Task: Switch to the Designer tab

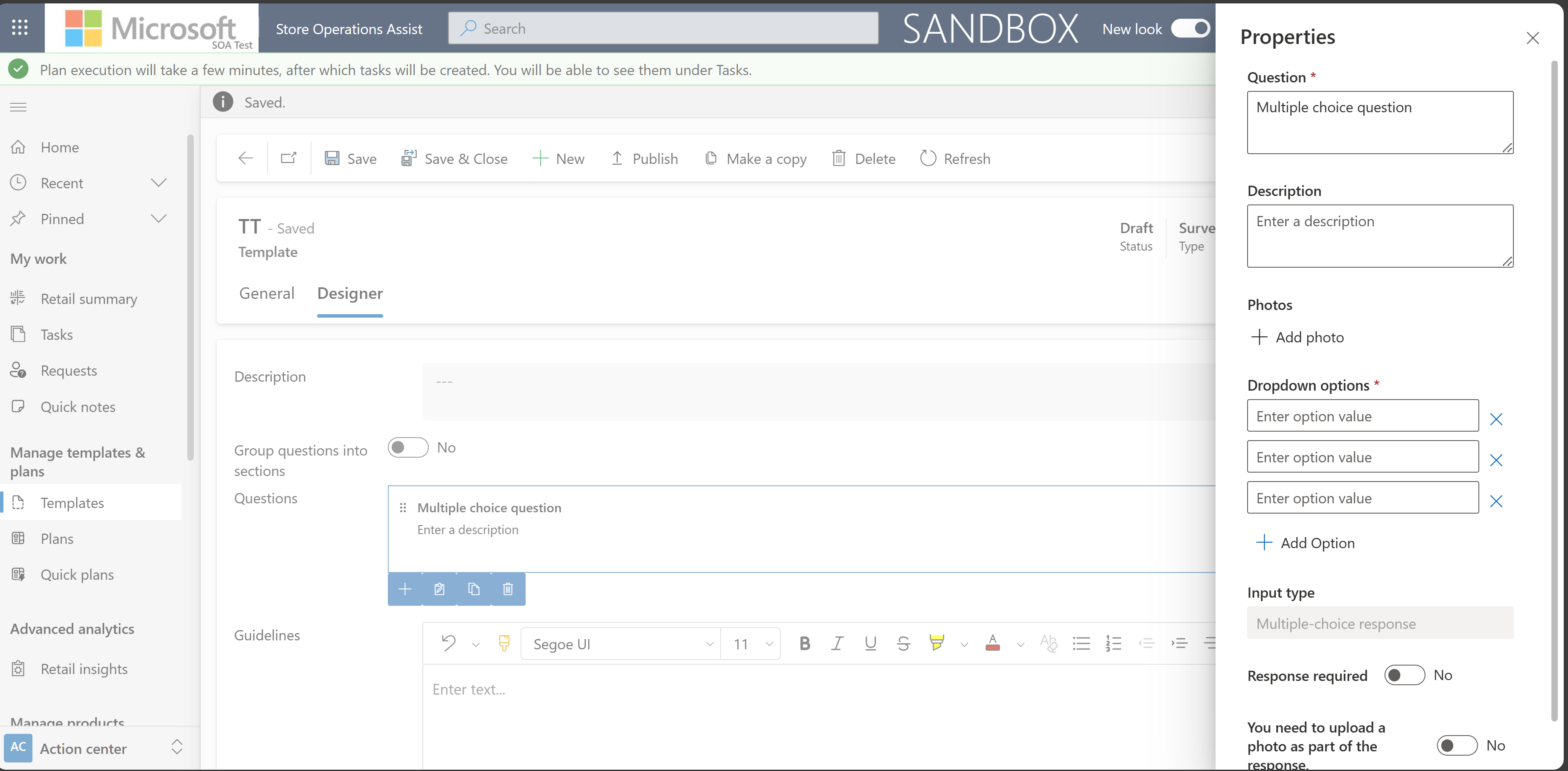Action: tap(350, 293)
